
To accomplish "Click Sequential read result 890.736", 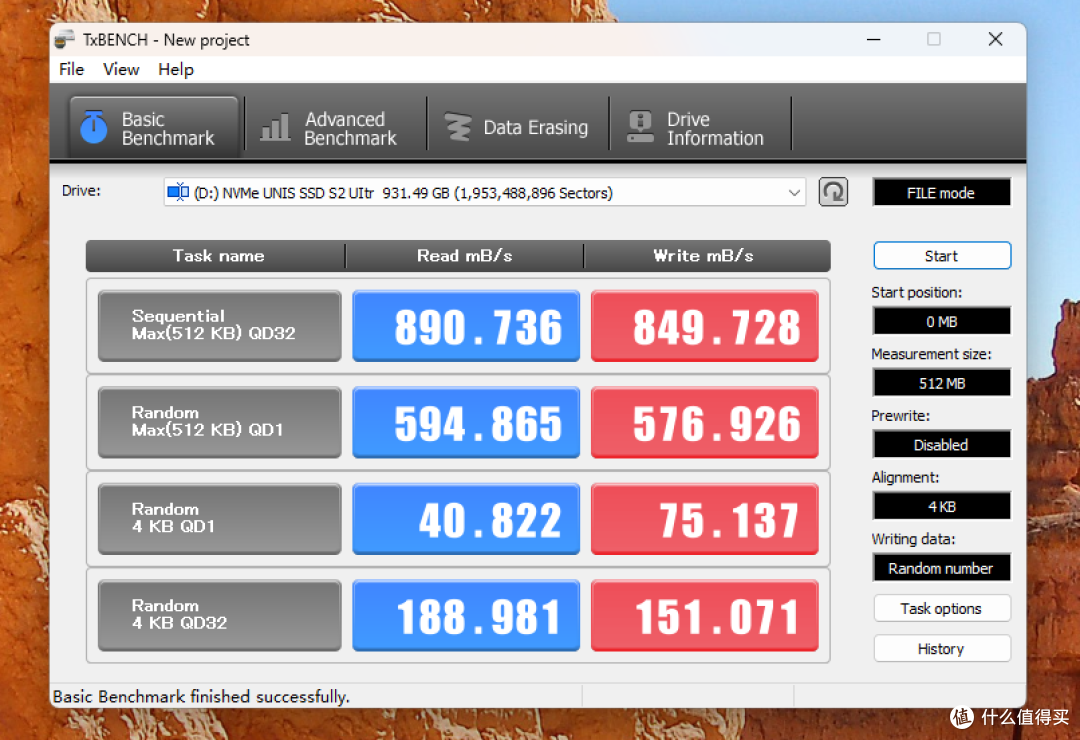I will click(x=466, y=326).
